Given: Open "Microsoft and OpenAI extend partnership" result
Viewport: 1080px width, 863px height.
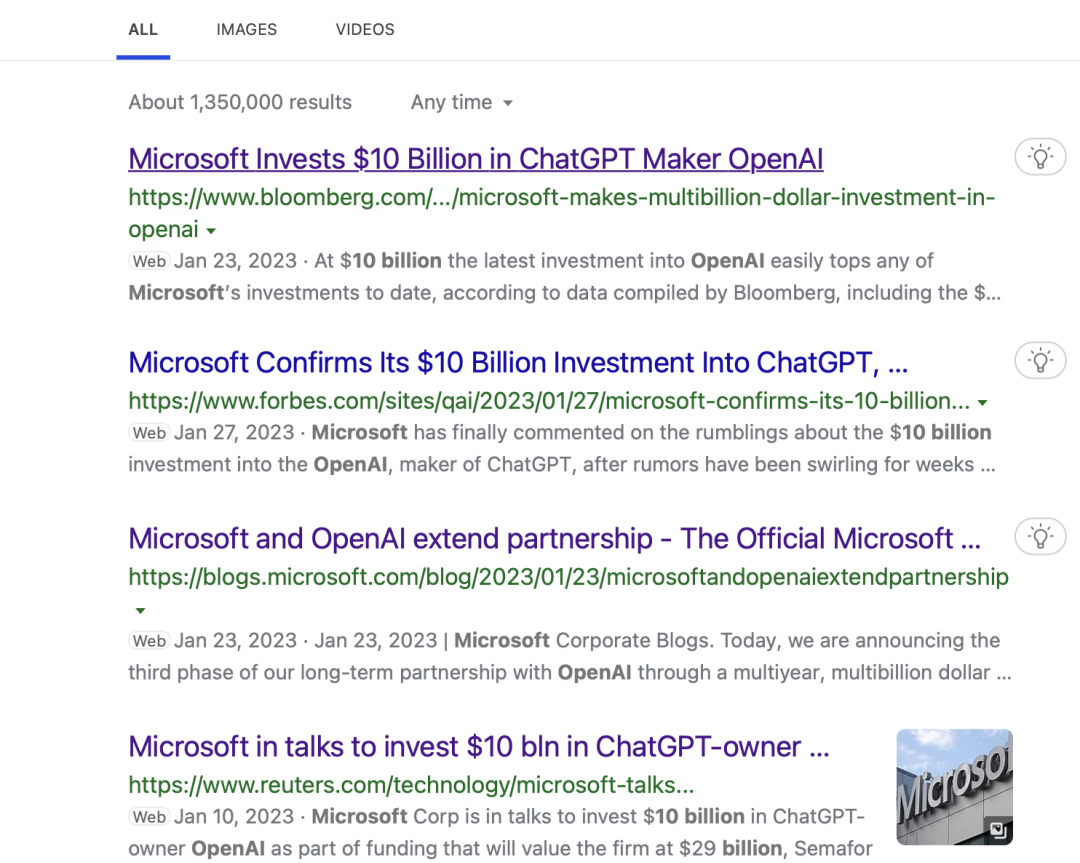Looking at the screenshot, I should [554, 538].
